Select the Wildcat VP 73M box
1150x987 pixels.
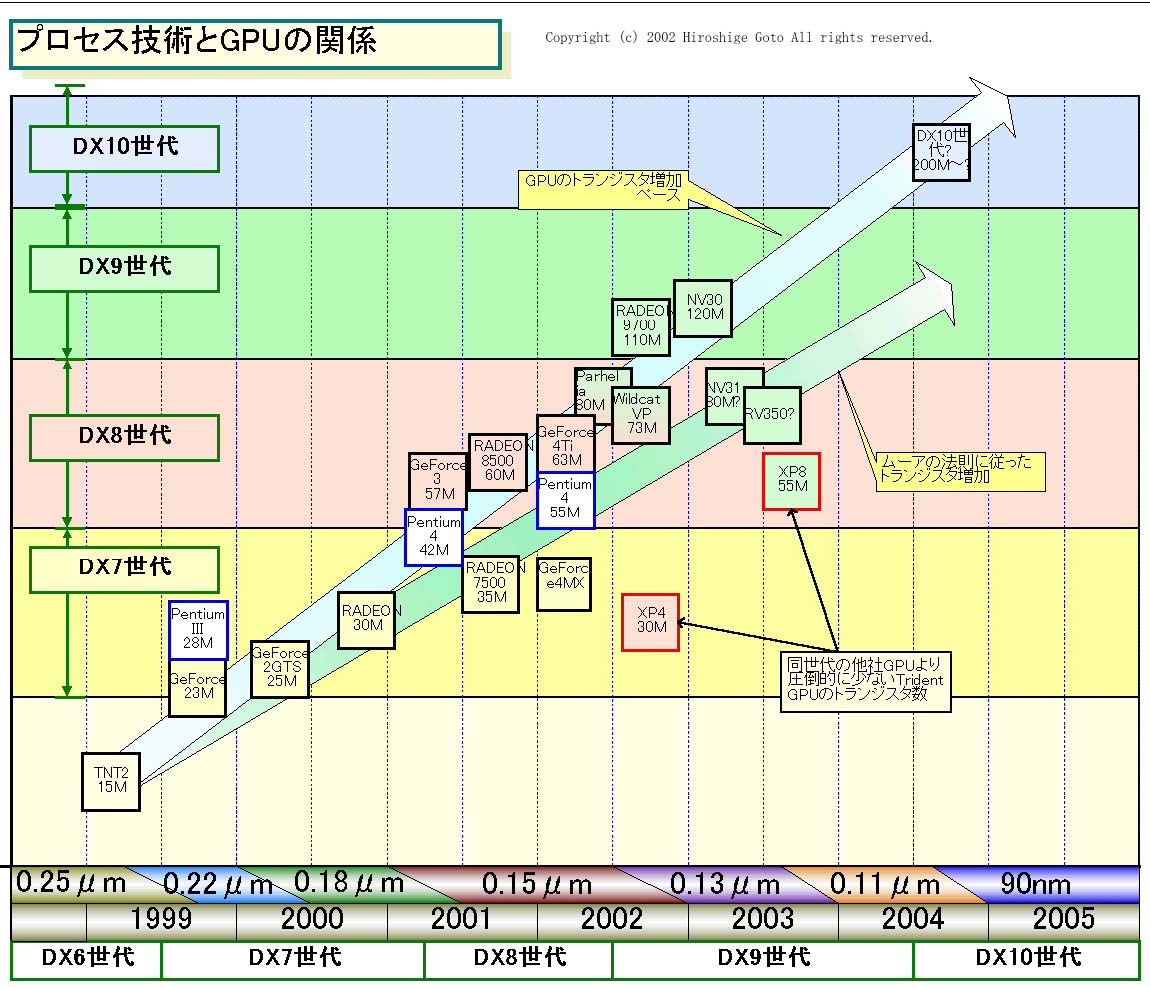click(x=641, y=414)
